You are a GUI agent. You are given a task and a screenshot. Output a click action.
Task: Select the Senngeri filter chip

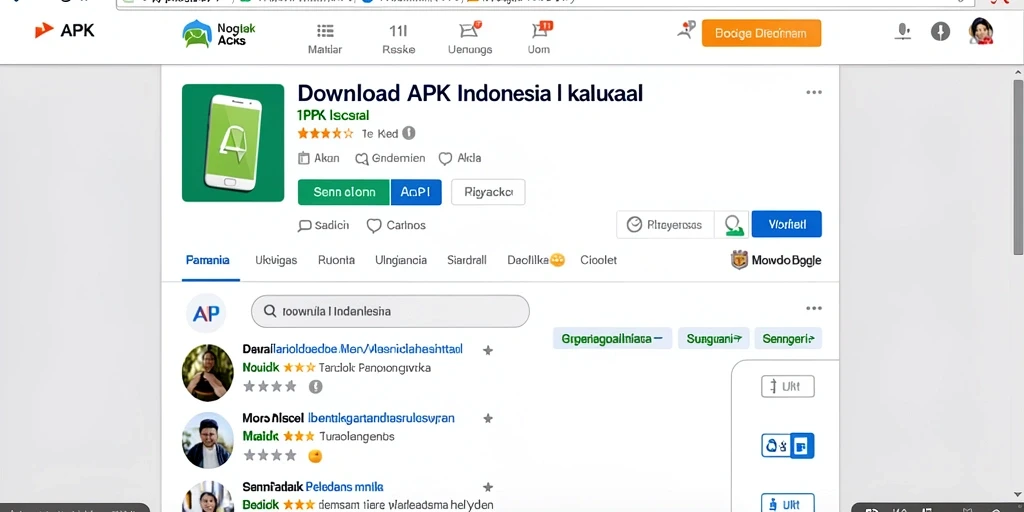(x=788, y=339)
